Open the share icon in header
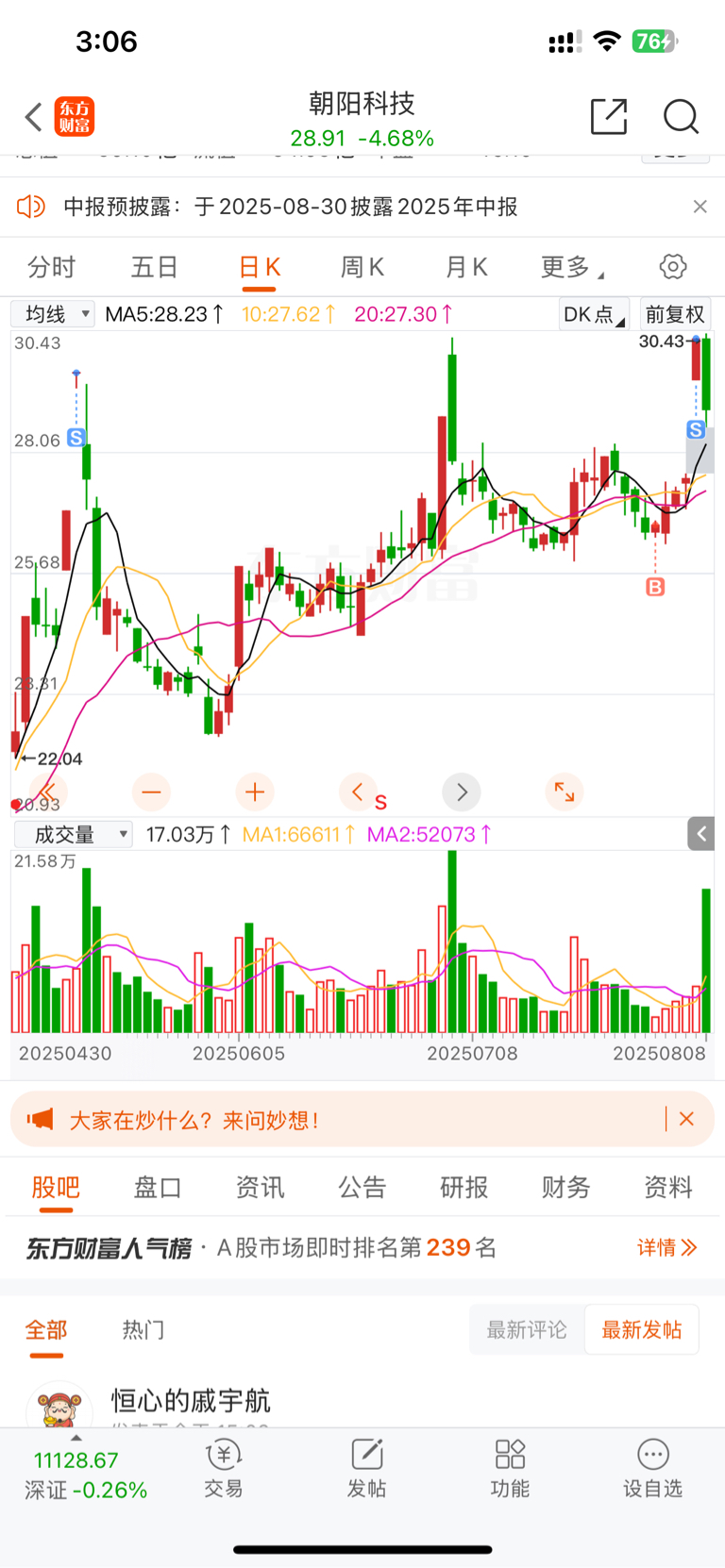The width and height of the screenshot is (725, 1568). [608, 116]
